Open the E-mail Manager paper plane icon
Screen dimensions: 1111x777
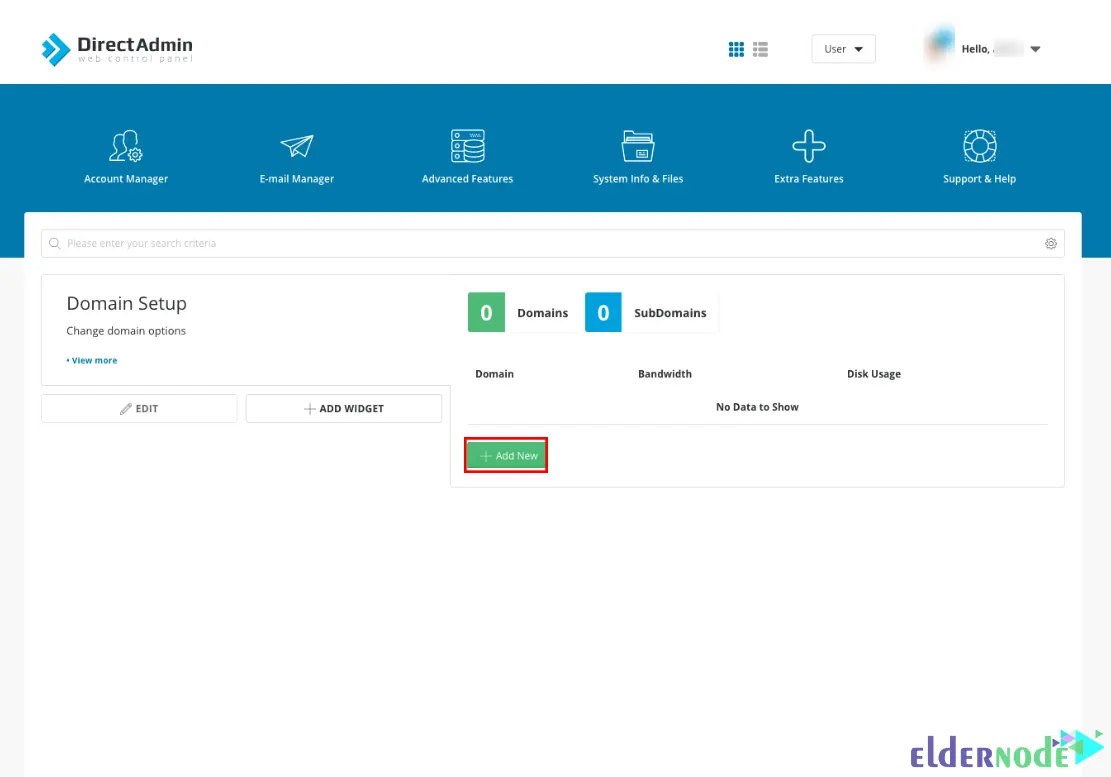pyautogui.click(x=296, y=147)
